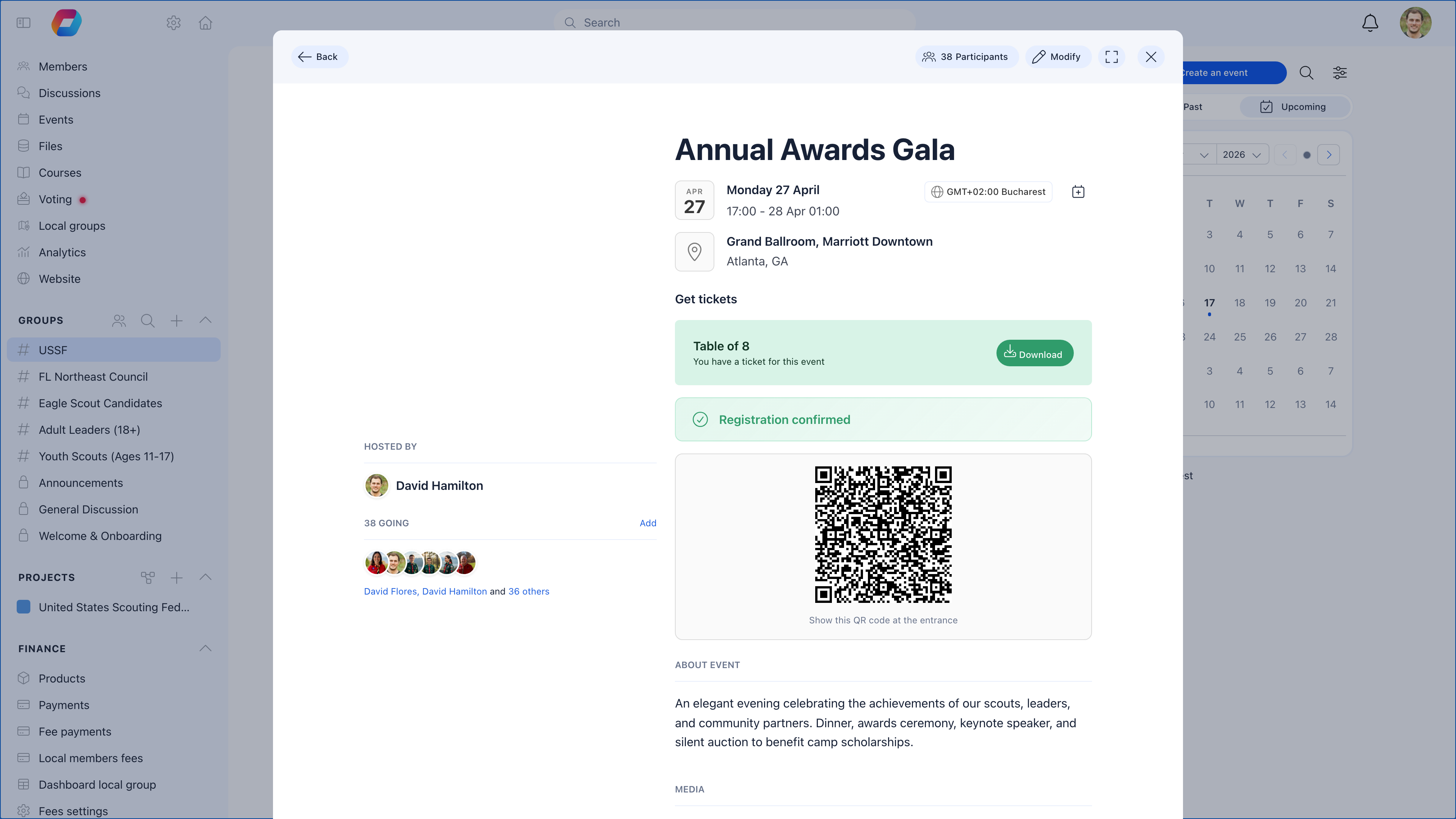Open the 36 others attendees link

(x=528, y=591)
